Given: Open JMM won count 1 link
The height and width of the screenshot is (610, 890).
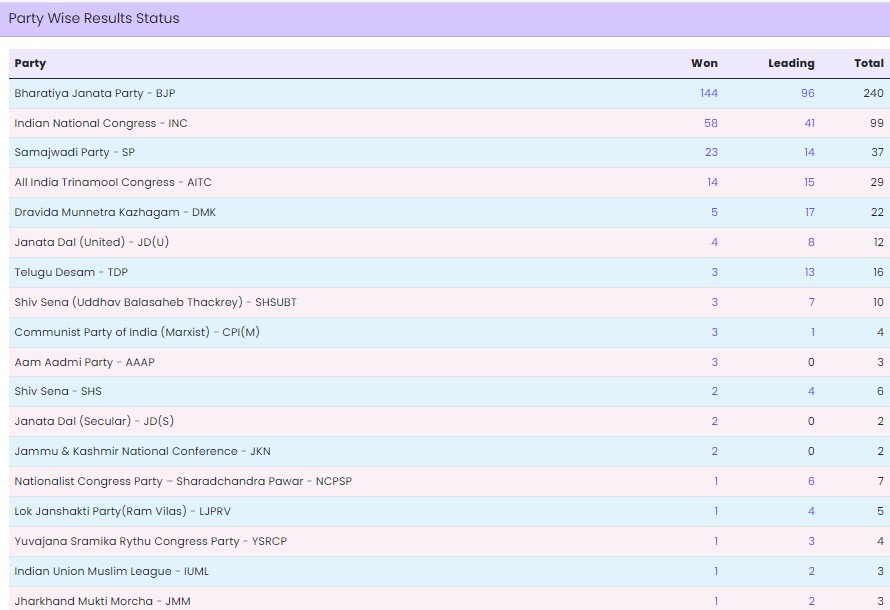Looking at the screenshot, I should pos(716,601).
